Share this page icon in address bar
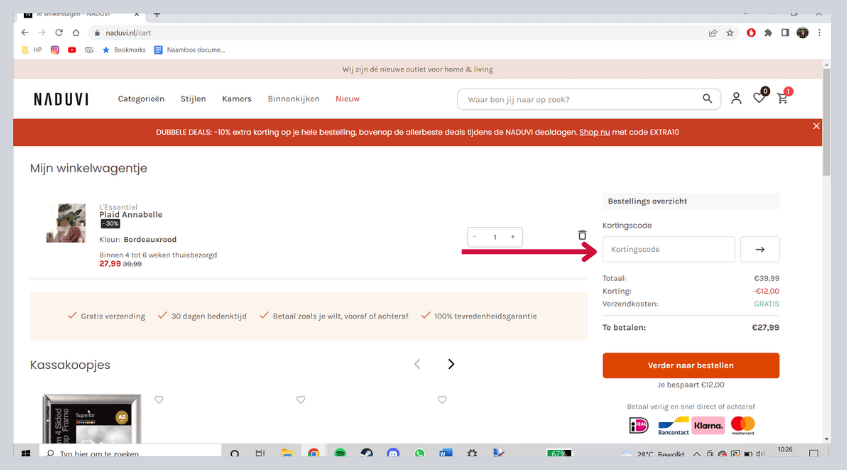 (712, 33)
